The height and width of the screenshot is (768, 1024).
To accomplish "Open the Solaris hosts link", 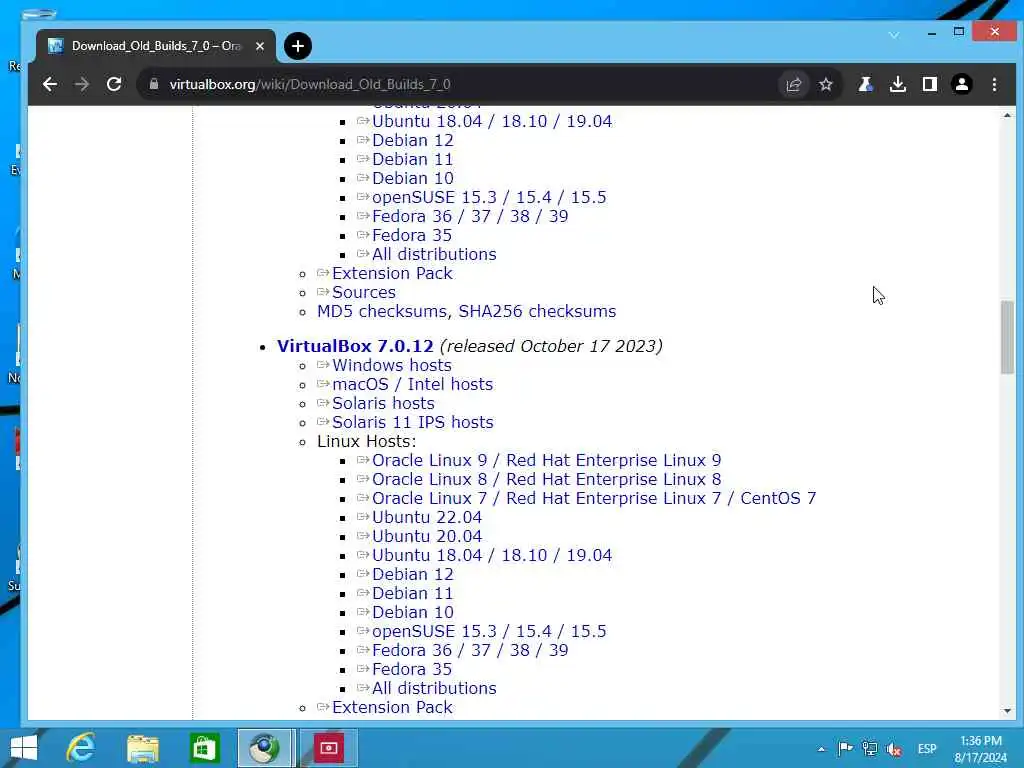I will pos(383,403).
